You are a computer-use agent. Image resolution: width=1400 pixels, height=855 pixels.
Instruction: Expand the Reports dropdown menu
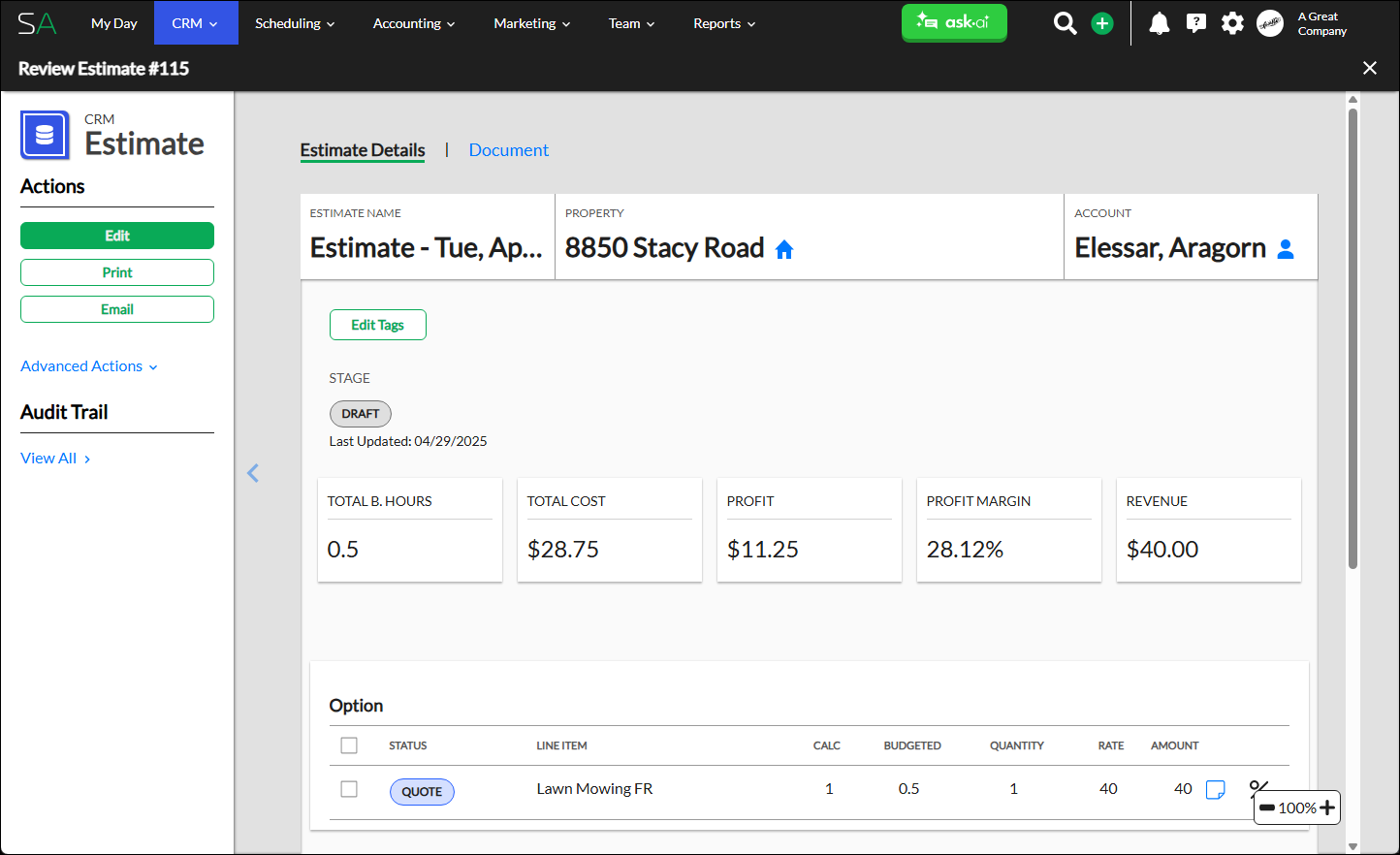click(724, 23)
